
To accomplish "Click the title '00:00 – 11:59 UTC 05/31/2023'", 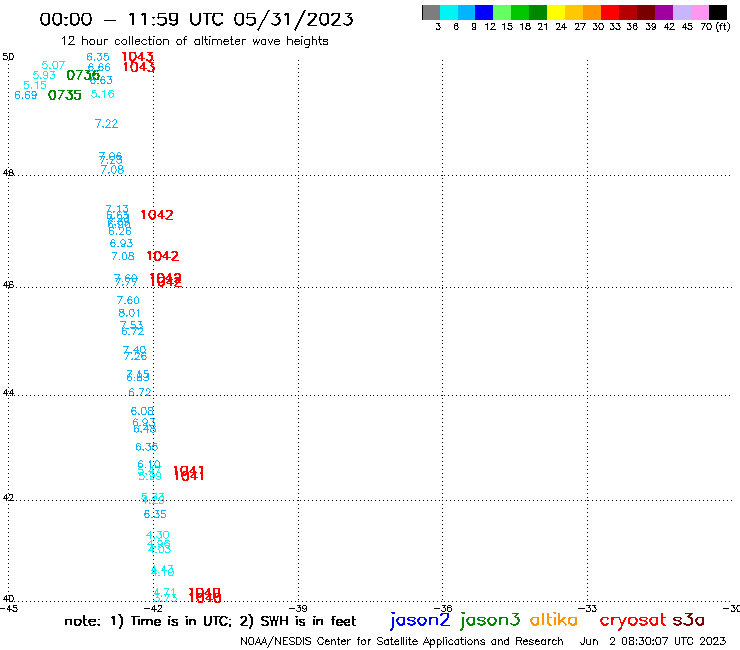I will 196,19.
